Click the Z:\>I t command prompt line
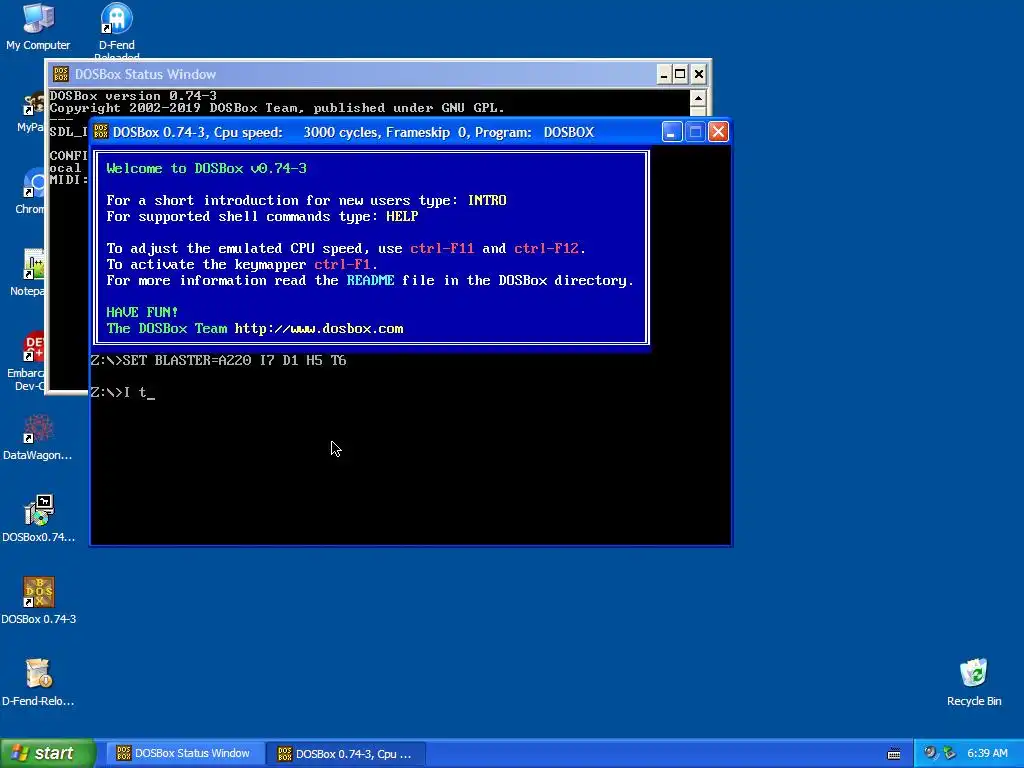Image resolution: width=1024 pixels, height=768 pixels. tap(123, 392)
